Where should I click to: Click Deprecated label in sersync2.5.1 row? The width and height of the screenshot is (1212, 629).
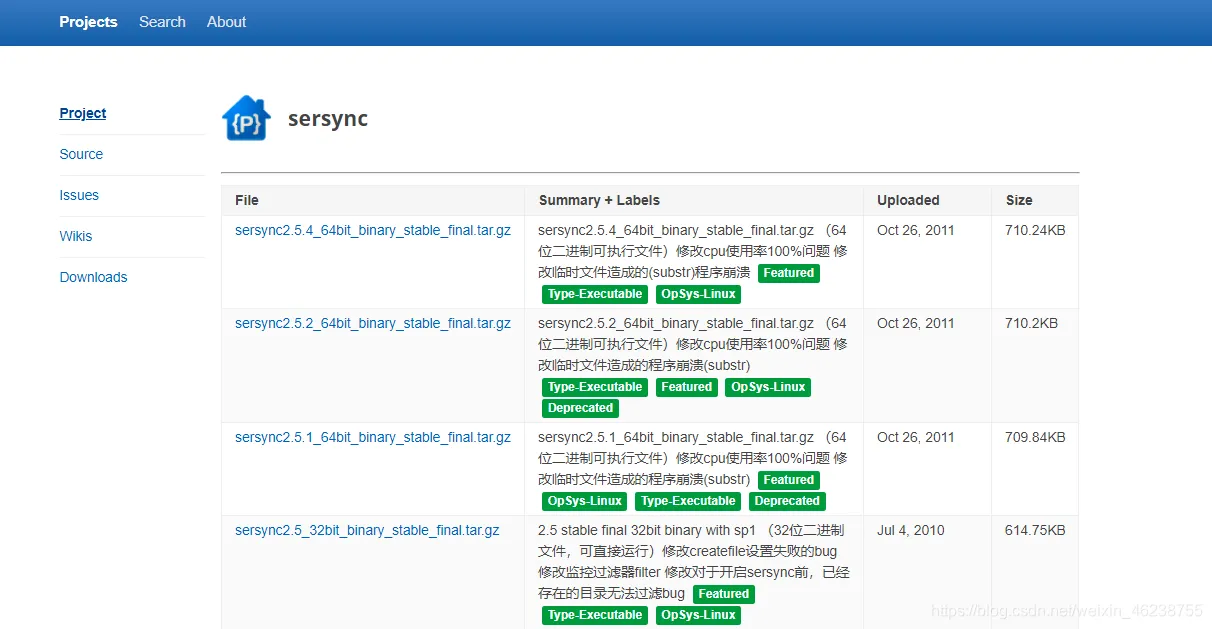[x=787, y=501]
